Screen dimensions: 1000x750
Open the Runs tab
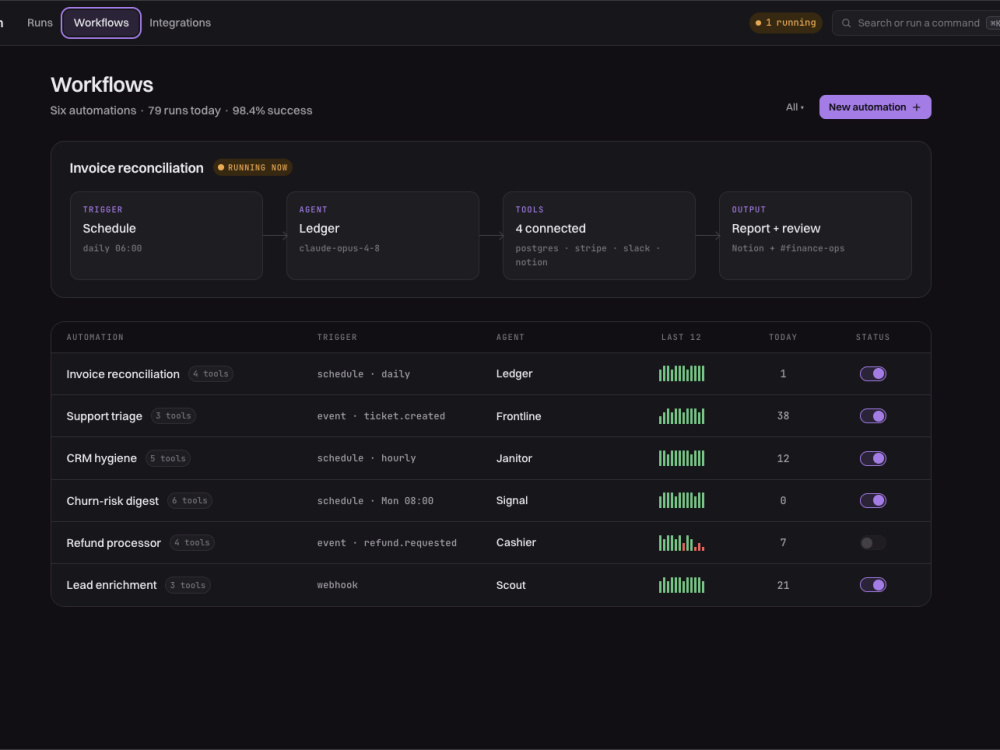(x=40, y=23)
